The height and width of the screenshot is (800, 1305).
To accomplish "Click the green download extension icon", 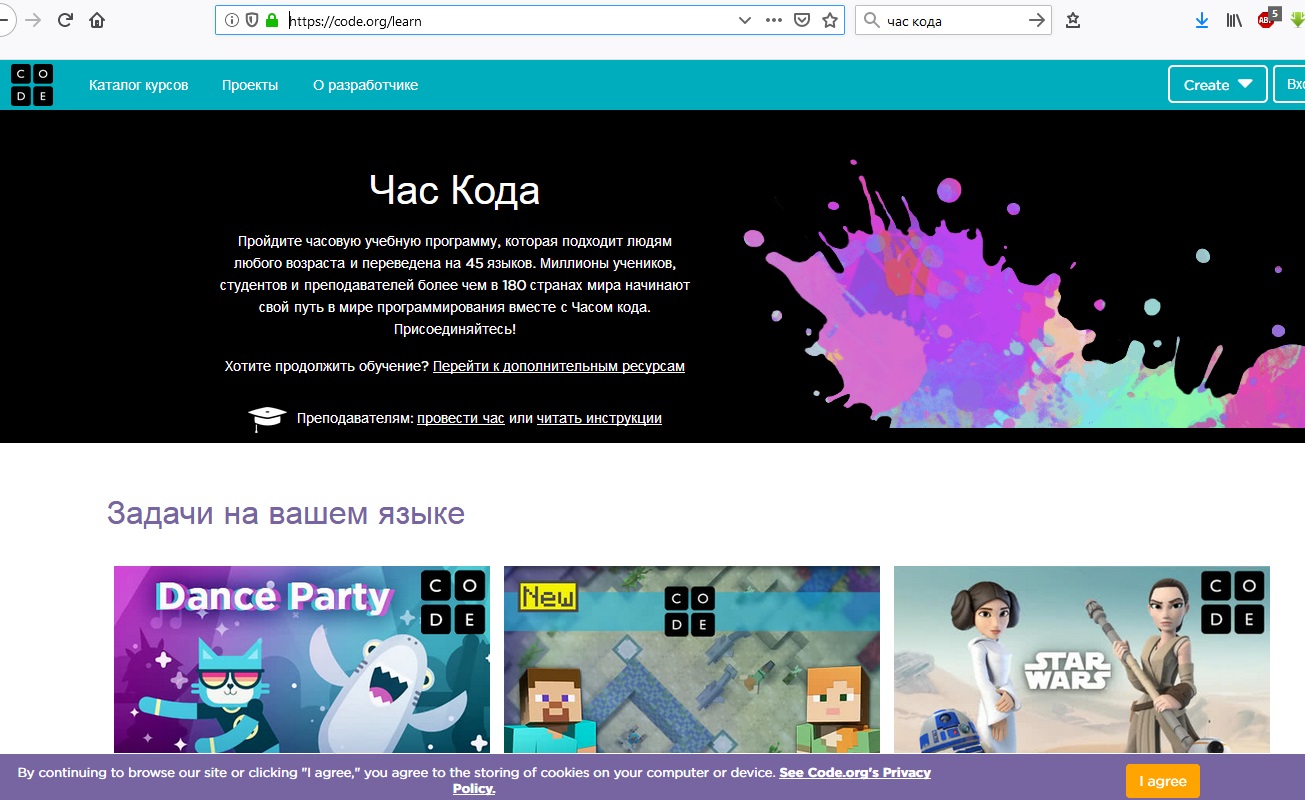I will coord(1298,20).
